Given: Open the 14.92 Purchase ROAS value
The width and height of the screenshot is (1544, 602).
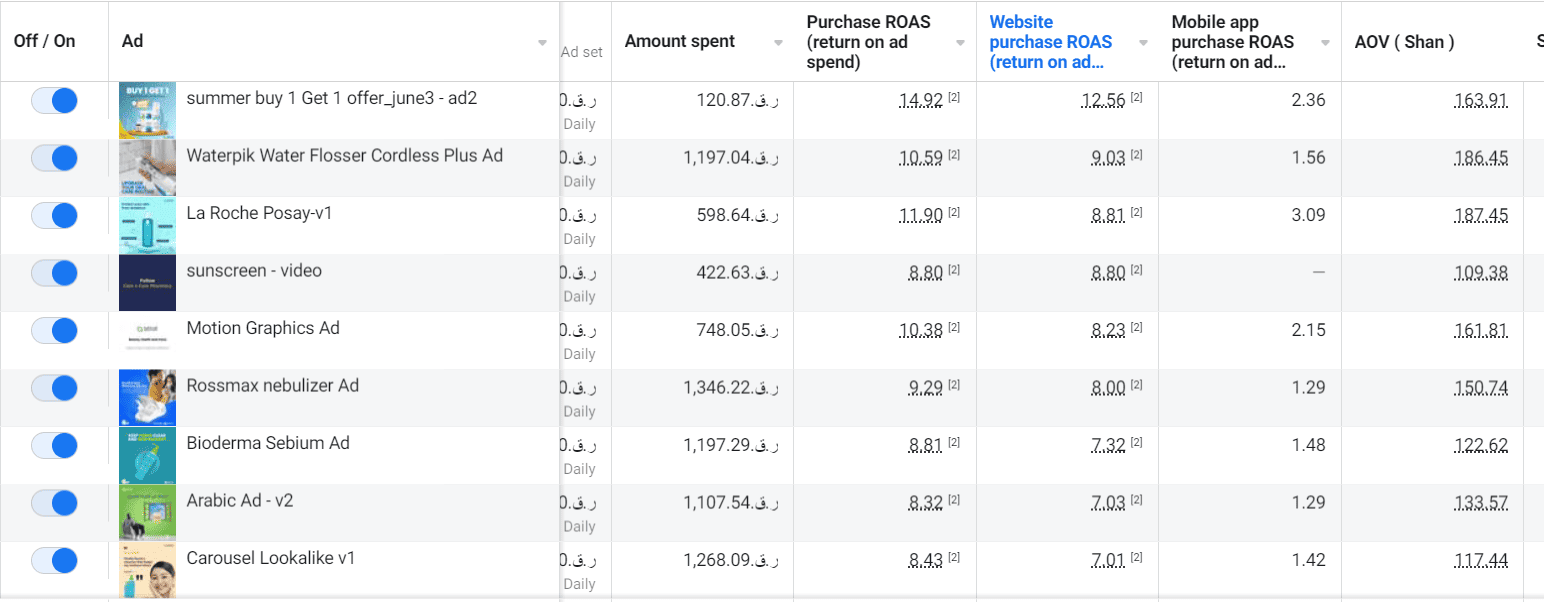Looking at the screenshot, I should (920, 100).
